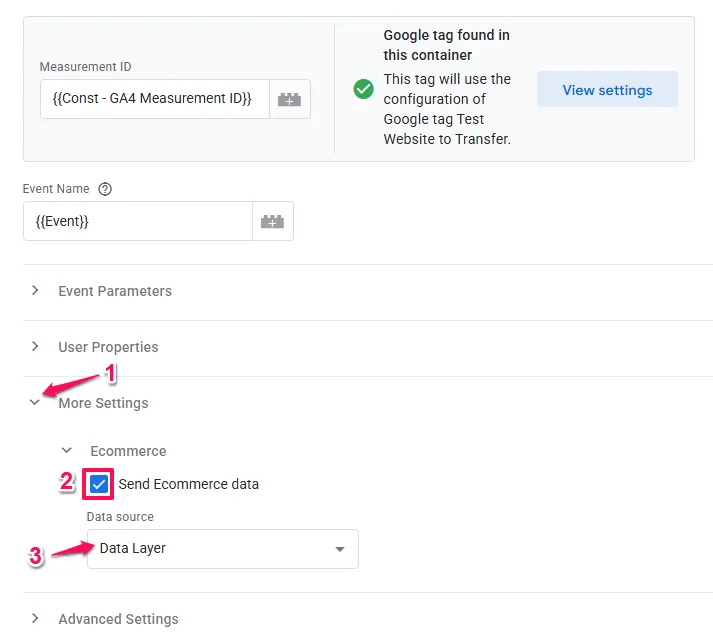Viewport: 713px width, 637px height.
Task: Expand User Properties using its chevron
Action: coord(36,347)
